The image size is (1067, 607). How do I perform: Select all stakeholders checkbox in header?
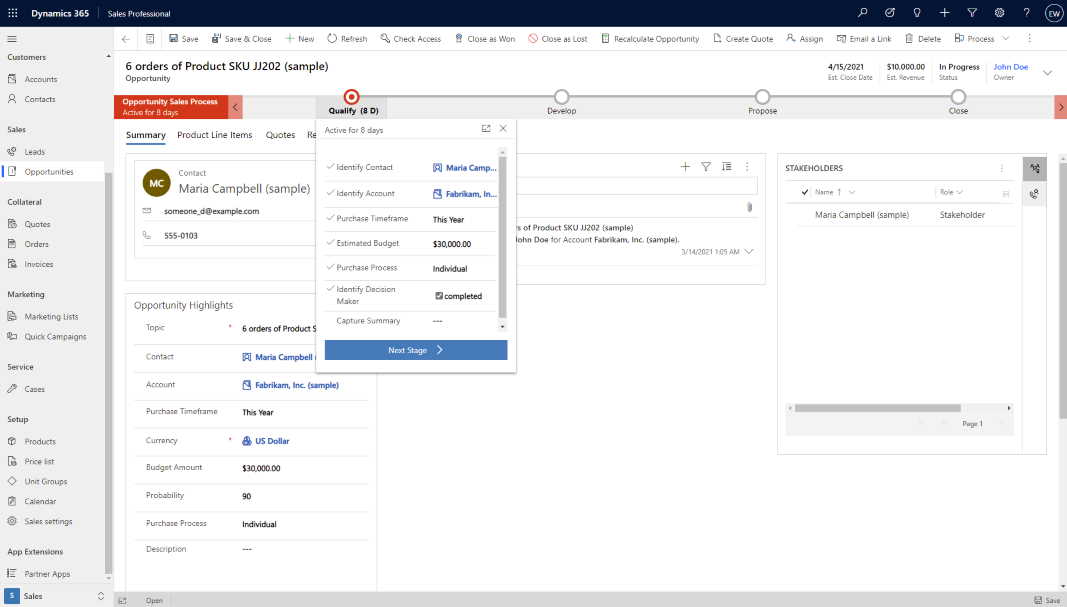805,192
